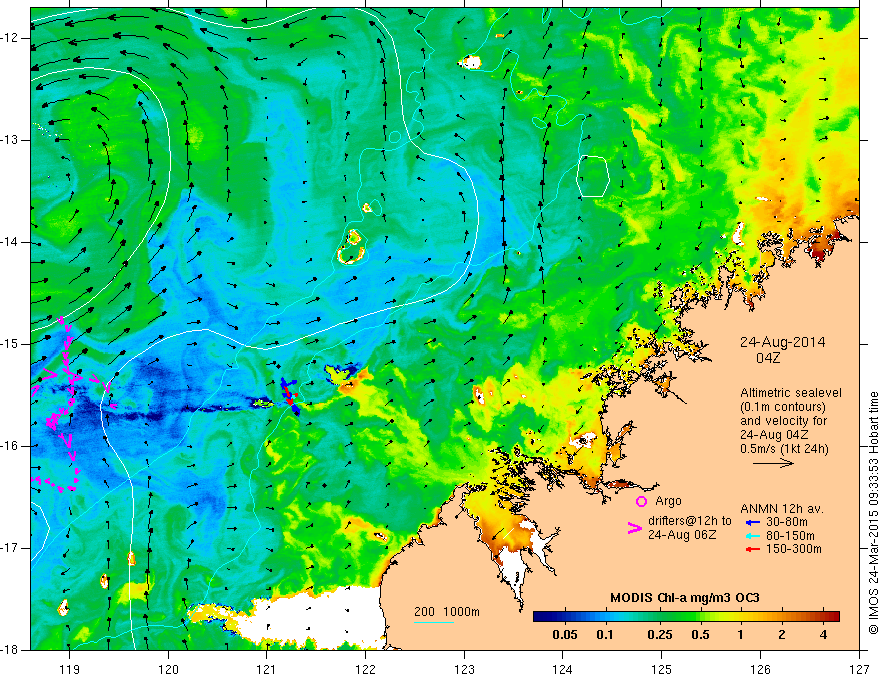The image size is (880, 680).
Task: Click the red 150-300m arrow legend icon
Action: pyautogui.click(x=753, y=549)
